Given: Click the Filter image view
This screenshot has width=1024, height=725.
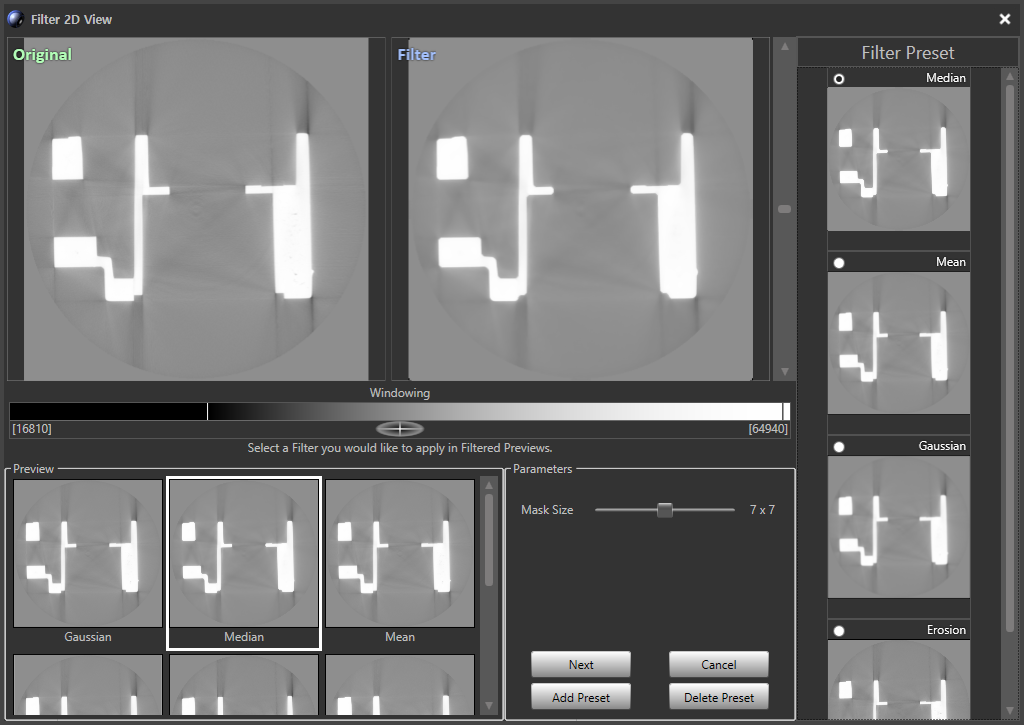Looking at the screenshot, I should [581, 209].
